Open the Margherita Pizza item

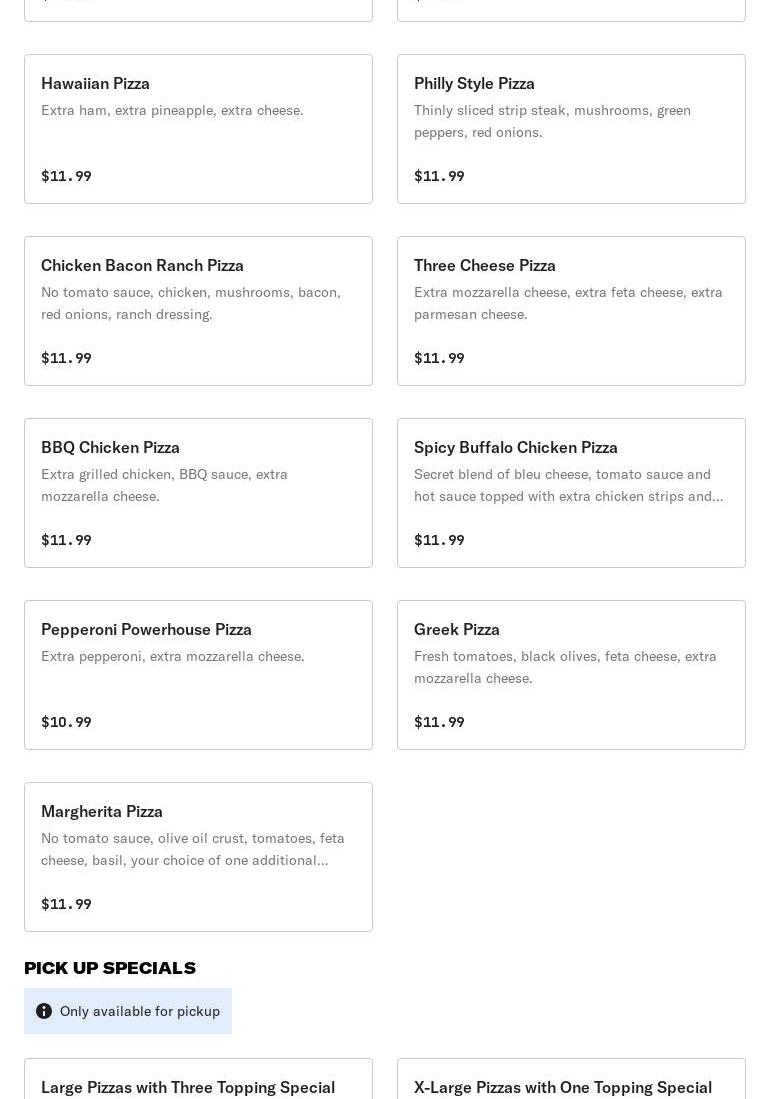(x=198, y=857)
